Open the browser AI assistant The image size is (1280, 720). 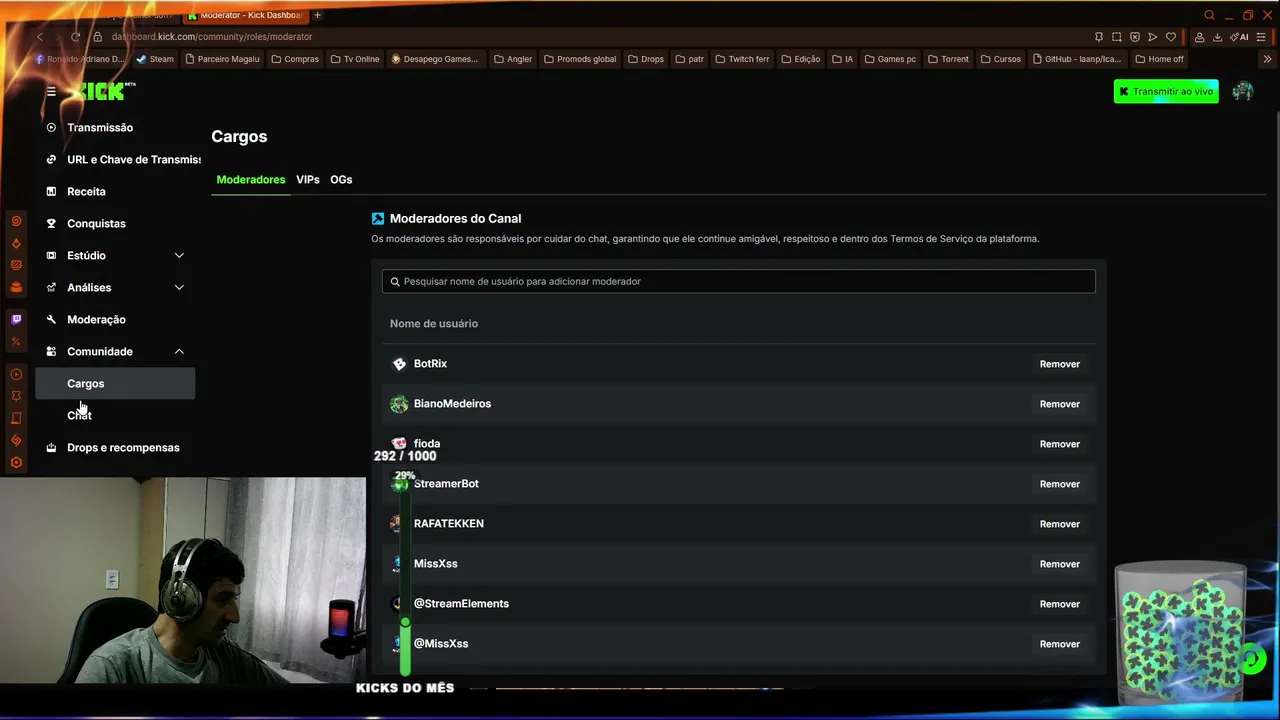pyautogui.click(x=1240, y=37)
